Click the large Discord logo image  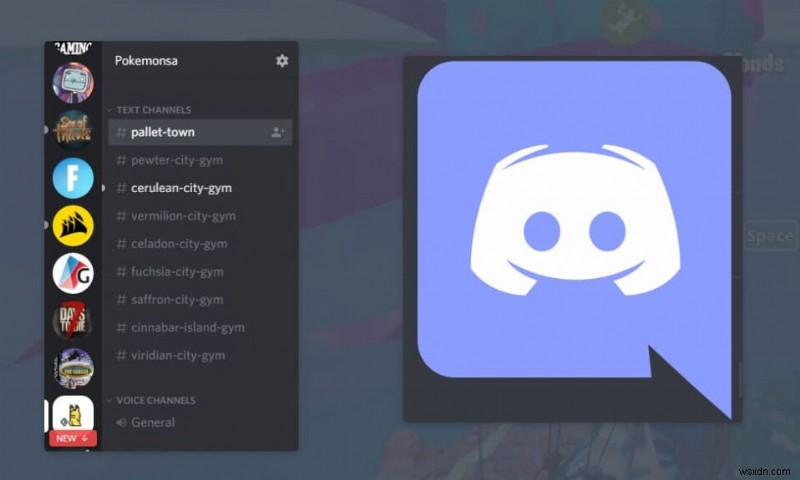574,240
